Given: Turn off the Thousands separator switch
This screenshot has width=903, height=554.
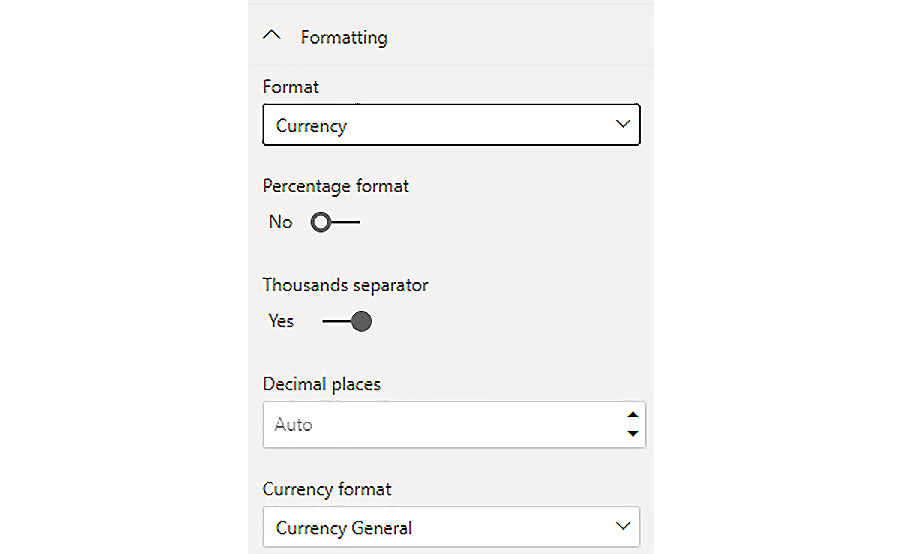Looking at the screenshot, I should coord(346,321).
